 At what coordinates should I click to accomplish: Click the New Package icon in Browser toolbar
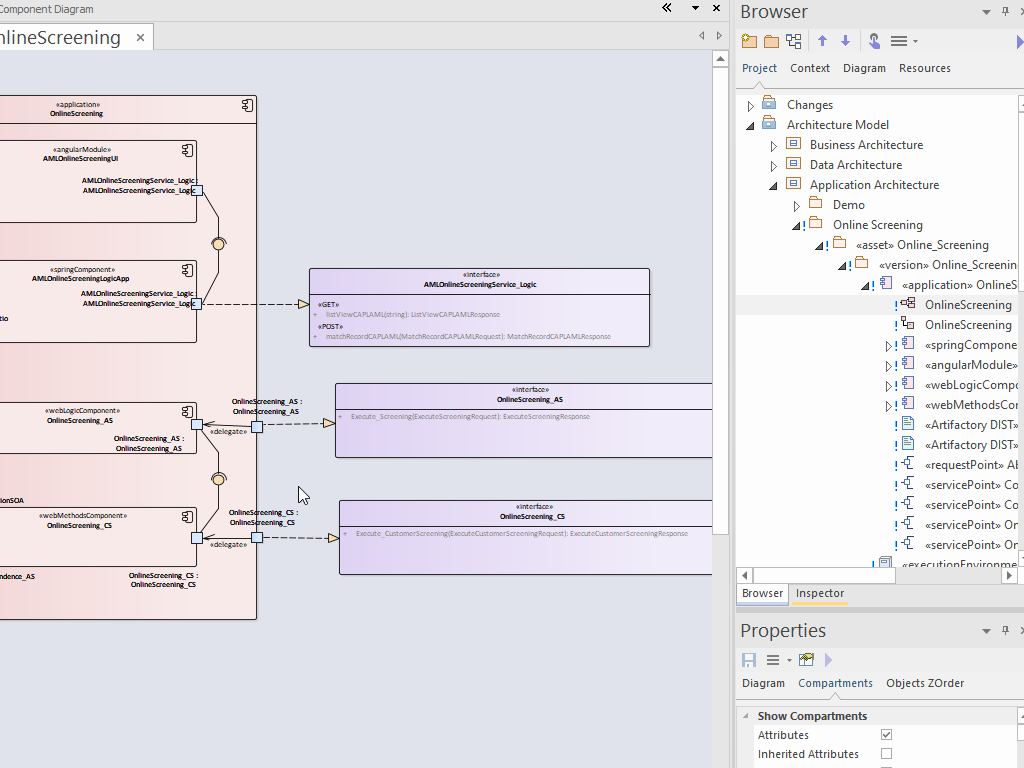[x=749, y=42]
